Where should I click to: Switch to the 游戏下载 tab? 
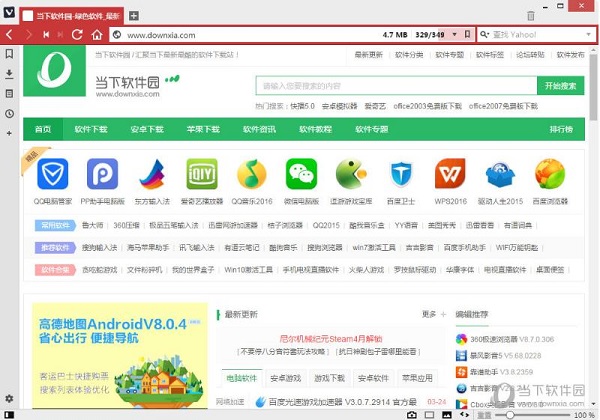(329, 378)
